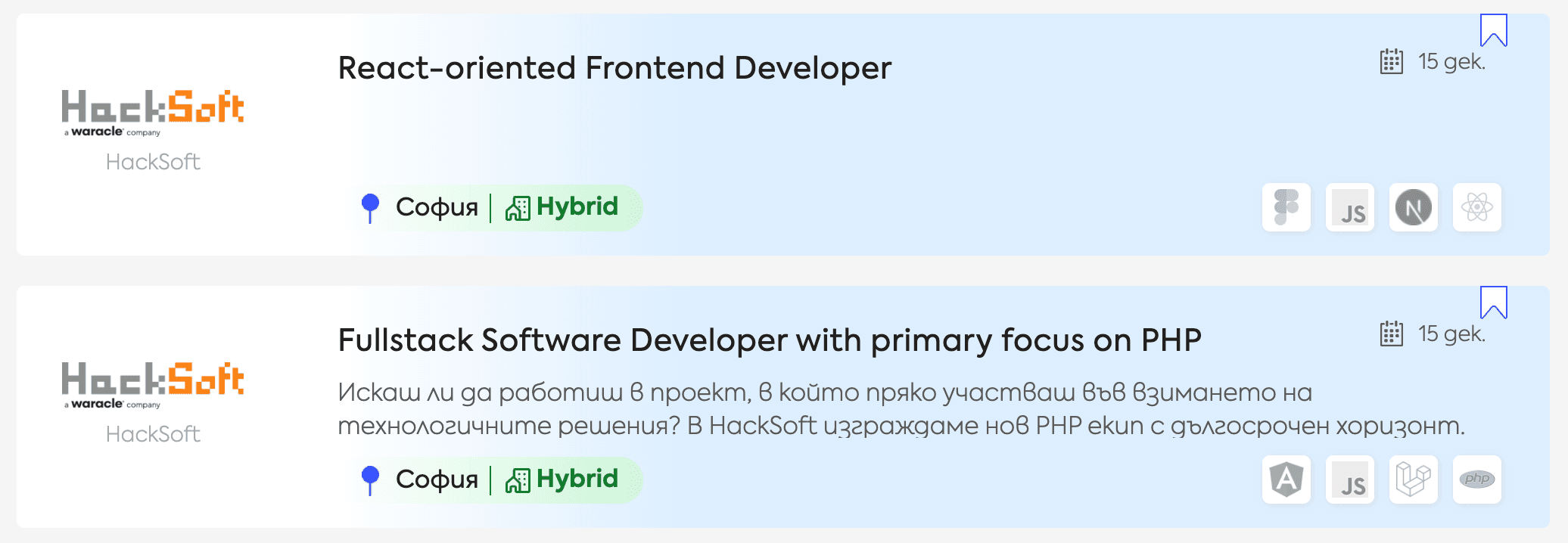Click the JS icon in the React job
This screenshot has height=543, width=1568.
[1349, 207]
